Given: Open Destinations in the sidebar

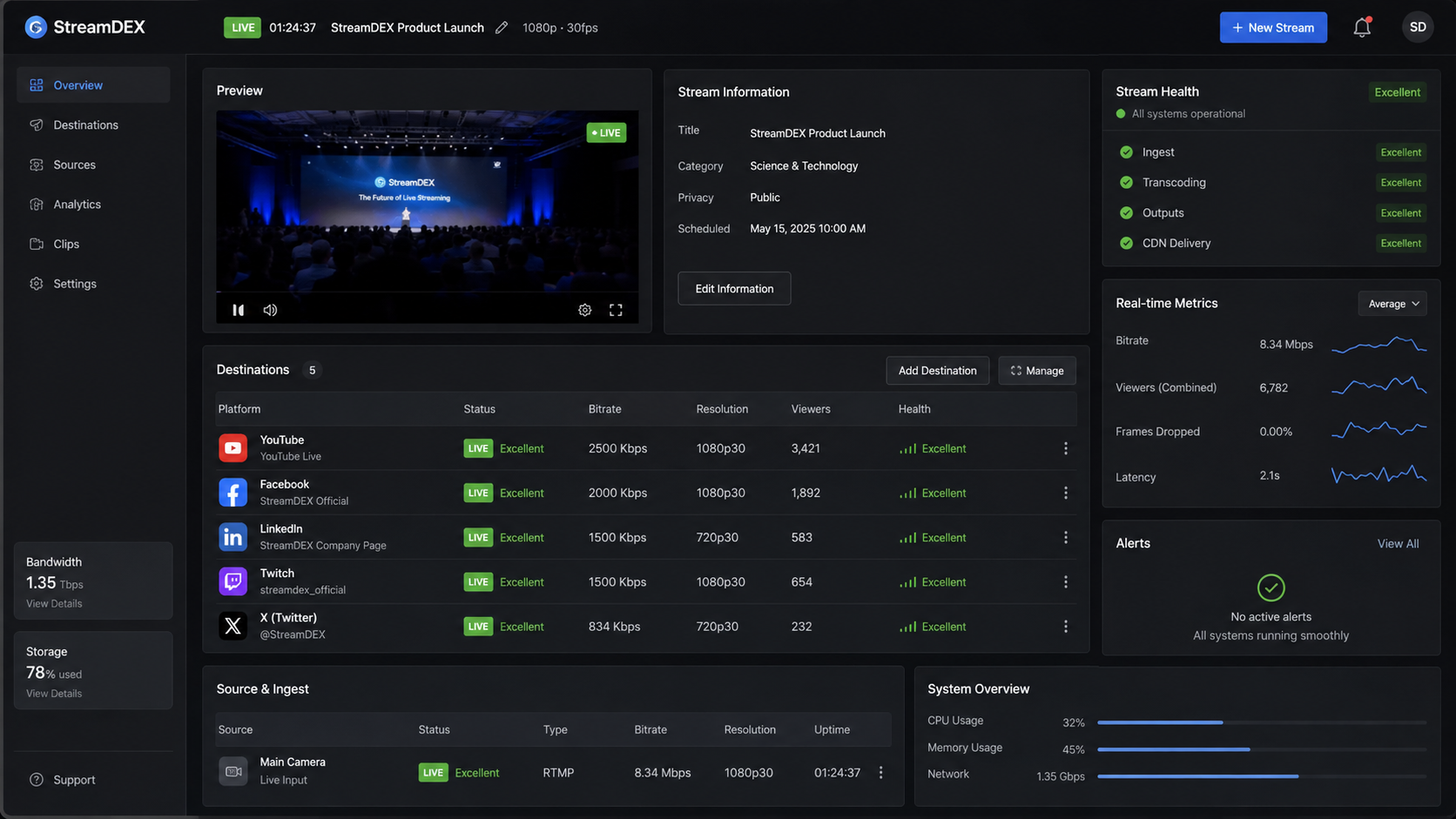Looking at the screenshot, I should (x=93, y=125).
